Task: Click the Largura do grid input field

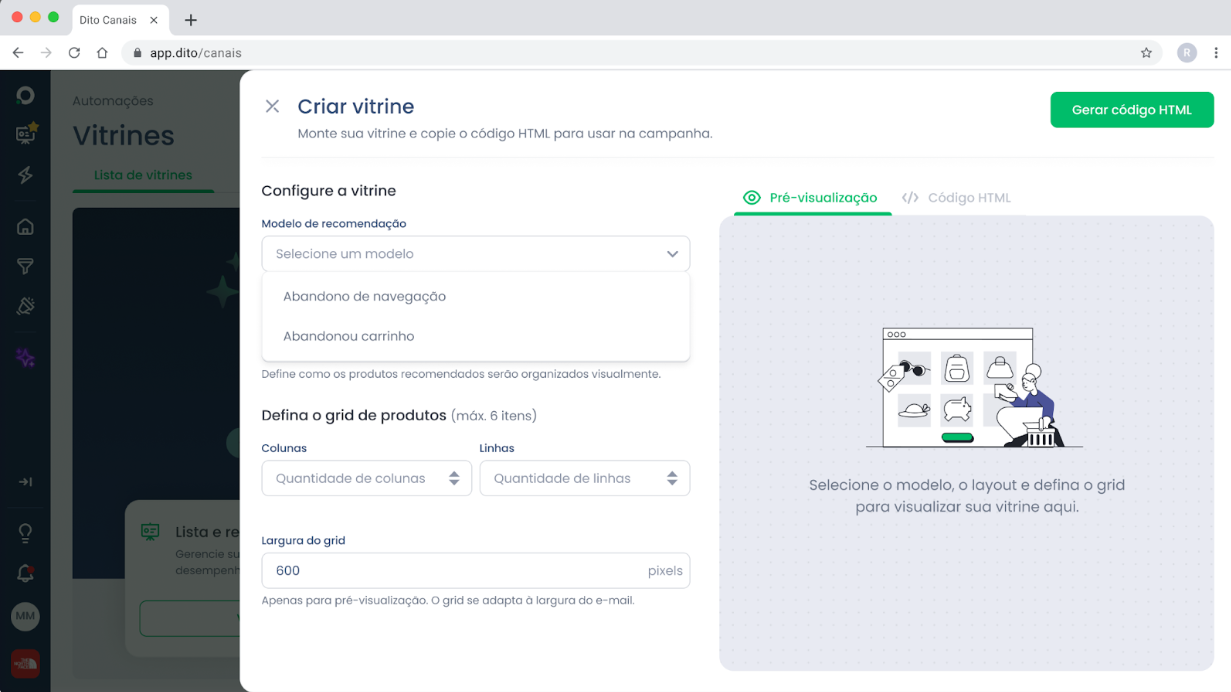Action: (x=476, y=571)
